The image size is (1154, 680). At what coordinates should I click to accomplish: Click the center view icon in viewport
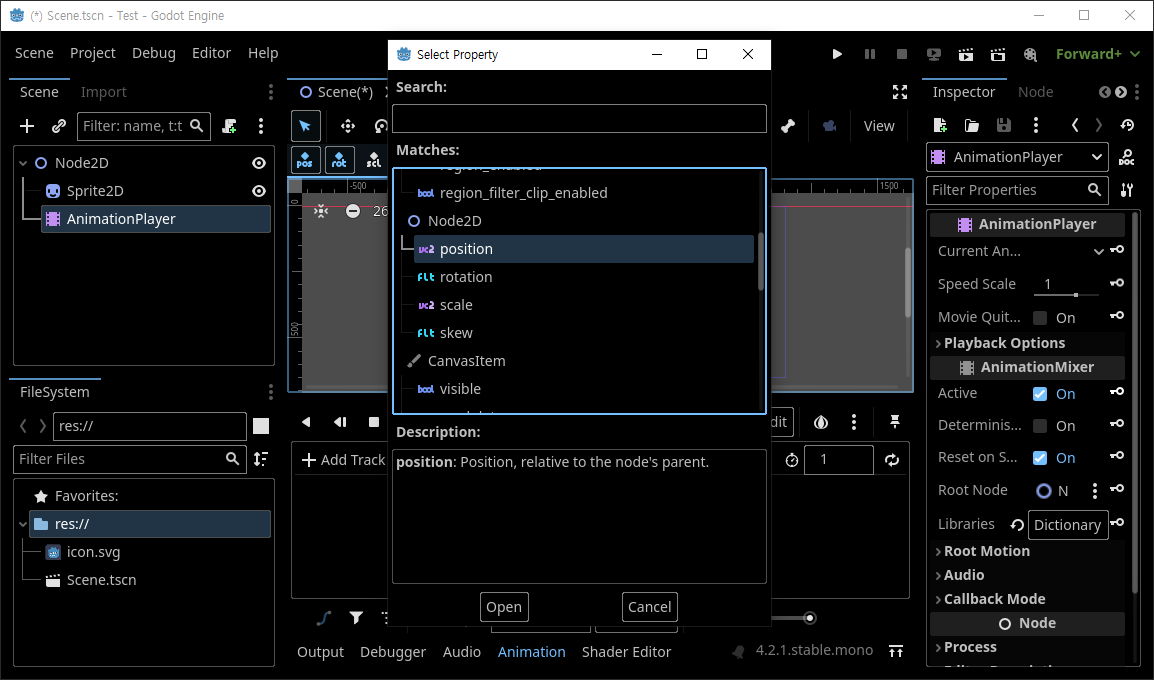321,211
